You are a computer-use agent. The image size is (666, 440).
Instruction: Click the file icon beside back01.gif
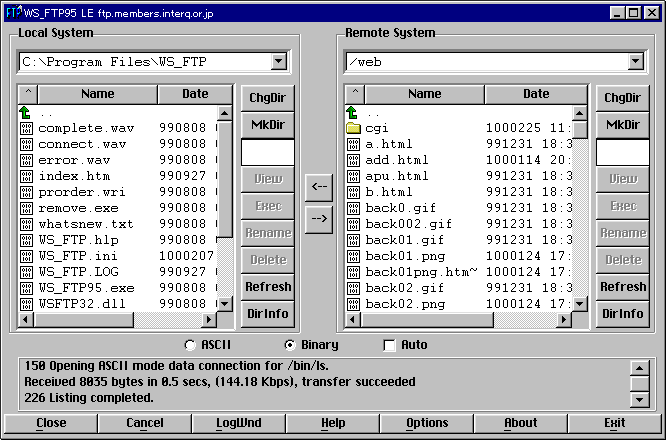pos(353,240)
